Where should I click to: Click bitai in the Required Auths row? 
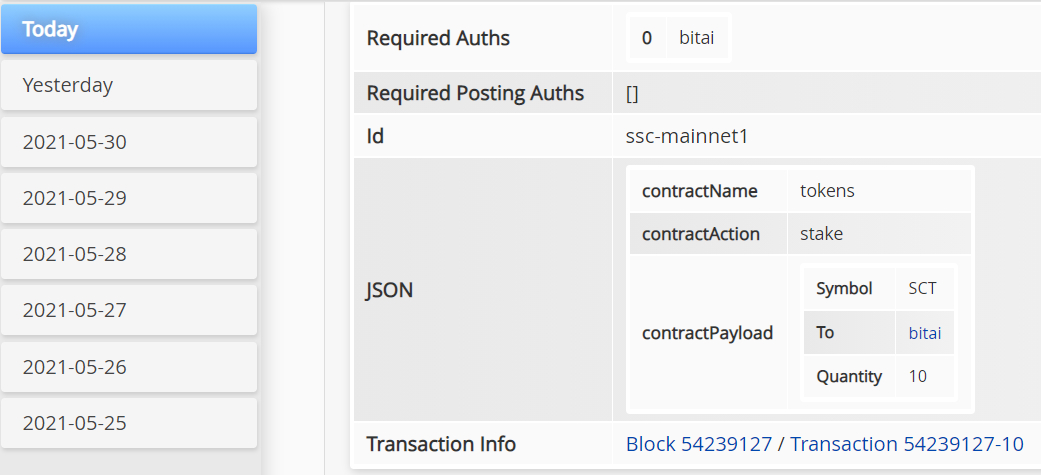[697, 39]
